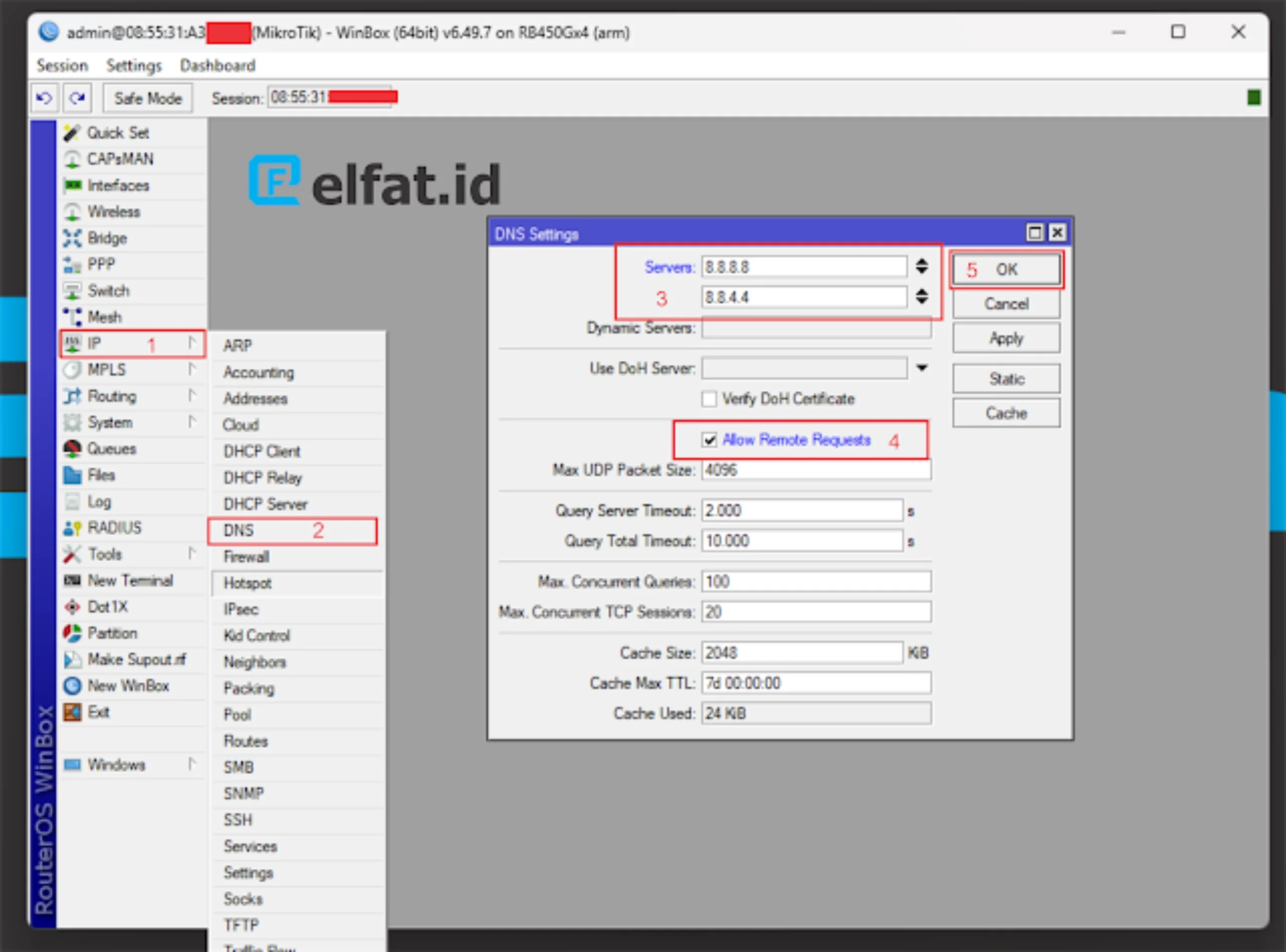Click the Interfaces icon in sidebar
Viewport: 1286px width, 952px height.
pyautogui.click(x=72, y=186)
